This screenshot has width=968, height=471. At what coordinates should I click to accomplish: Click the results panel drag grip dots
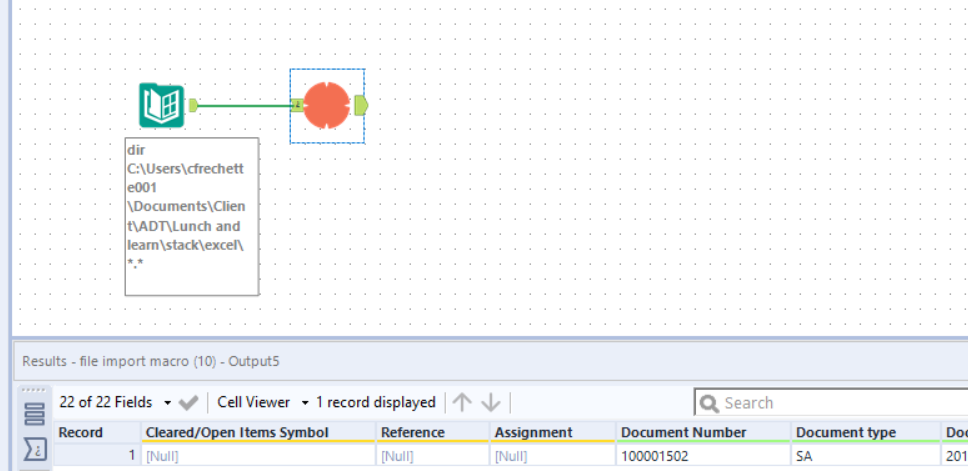pyautogui.click(x=33, y=390)
